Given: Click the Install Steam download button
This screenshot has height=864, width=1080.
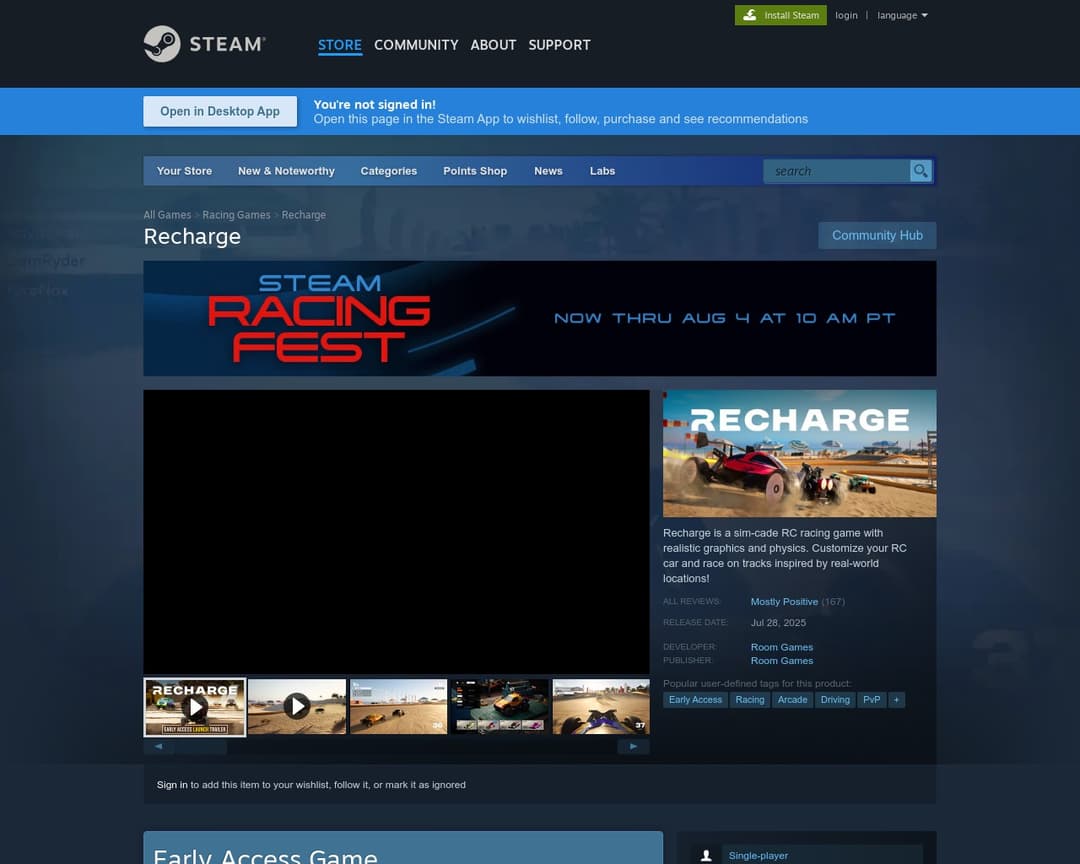Looking at the screenshot, I should point(781,15).
